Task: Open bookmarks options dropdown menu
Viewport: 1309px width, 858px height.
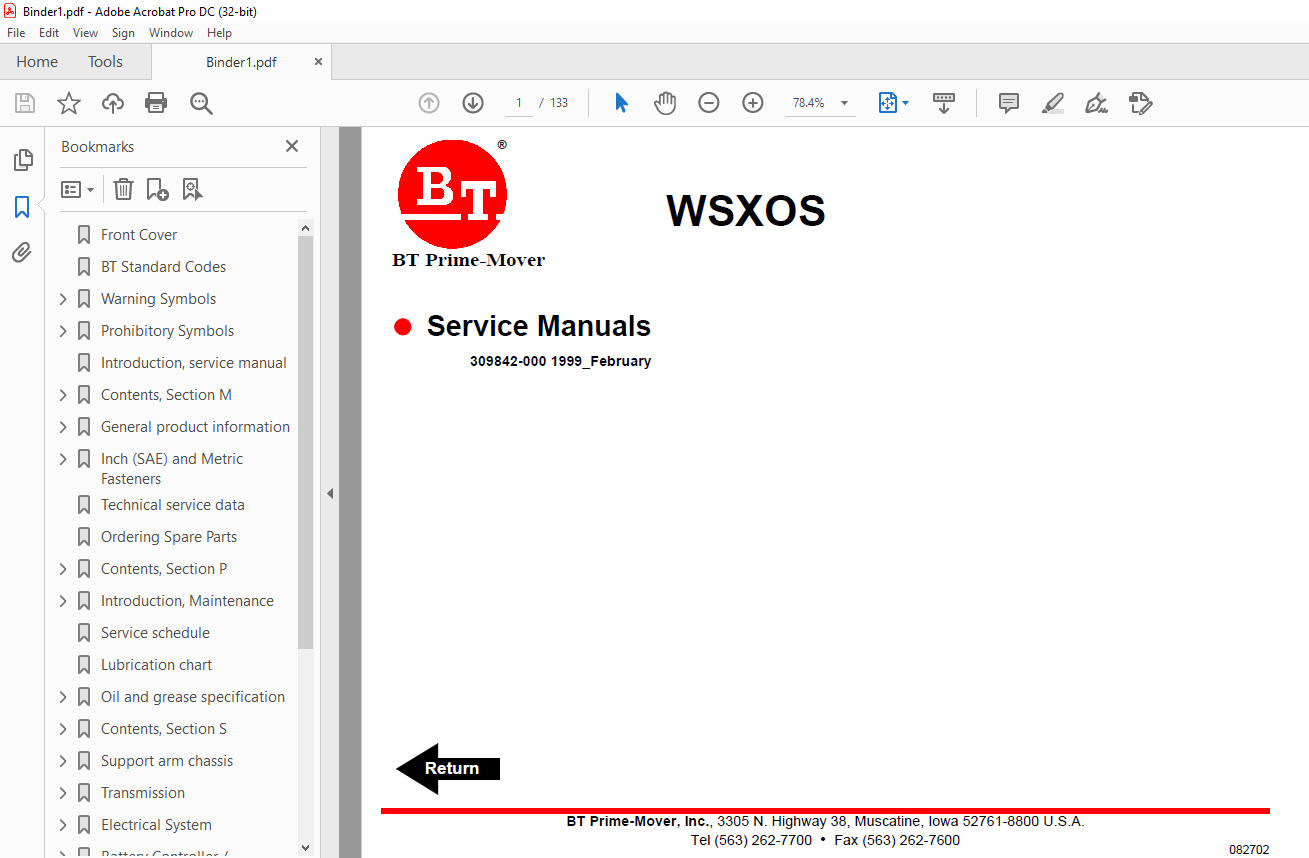Action: point(77,189)
